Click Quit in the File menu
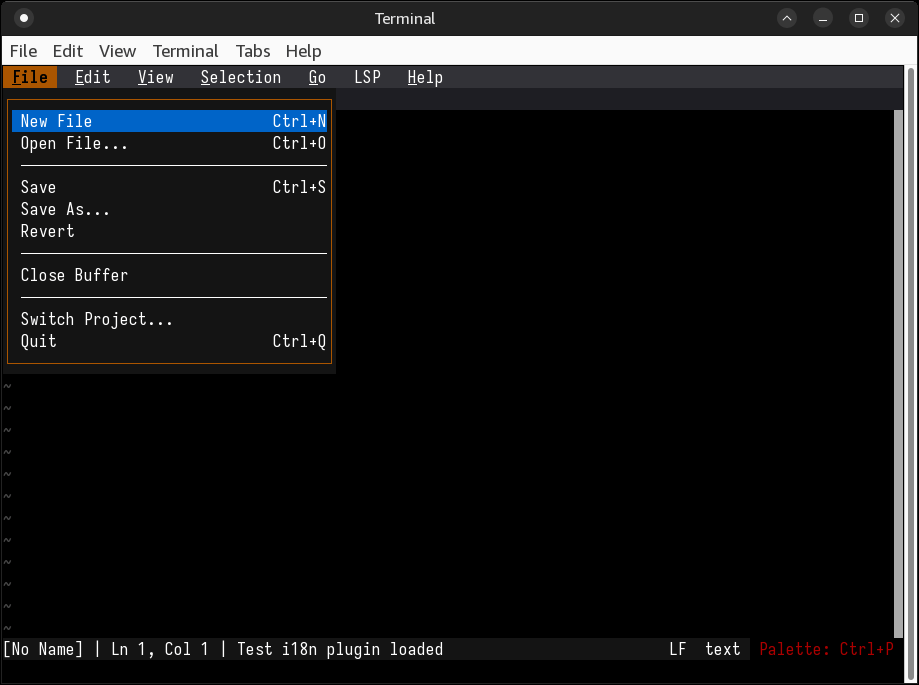This screenshot has width=919, height=685. 38,341
